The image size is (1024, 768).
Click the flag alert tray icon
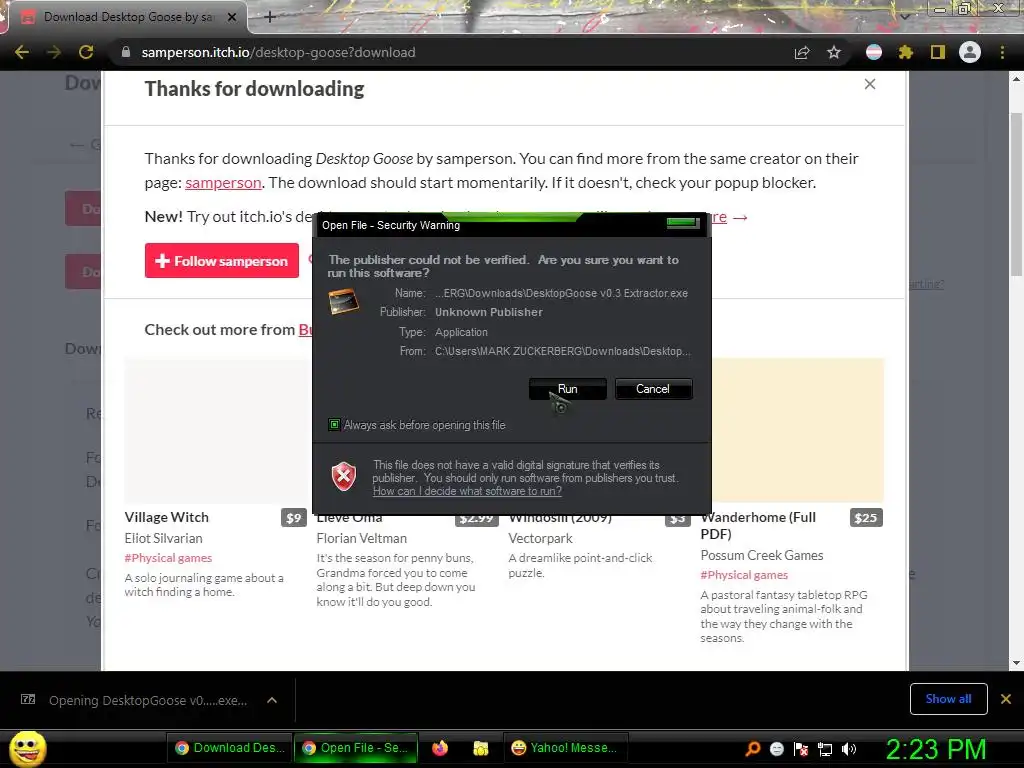pos(801,749)
